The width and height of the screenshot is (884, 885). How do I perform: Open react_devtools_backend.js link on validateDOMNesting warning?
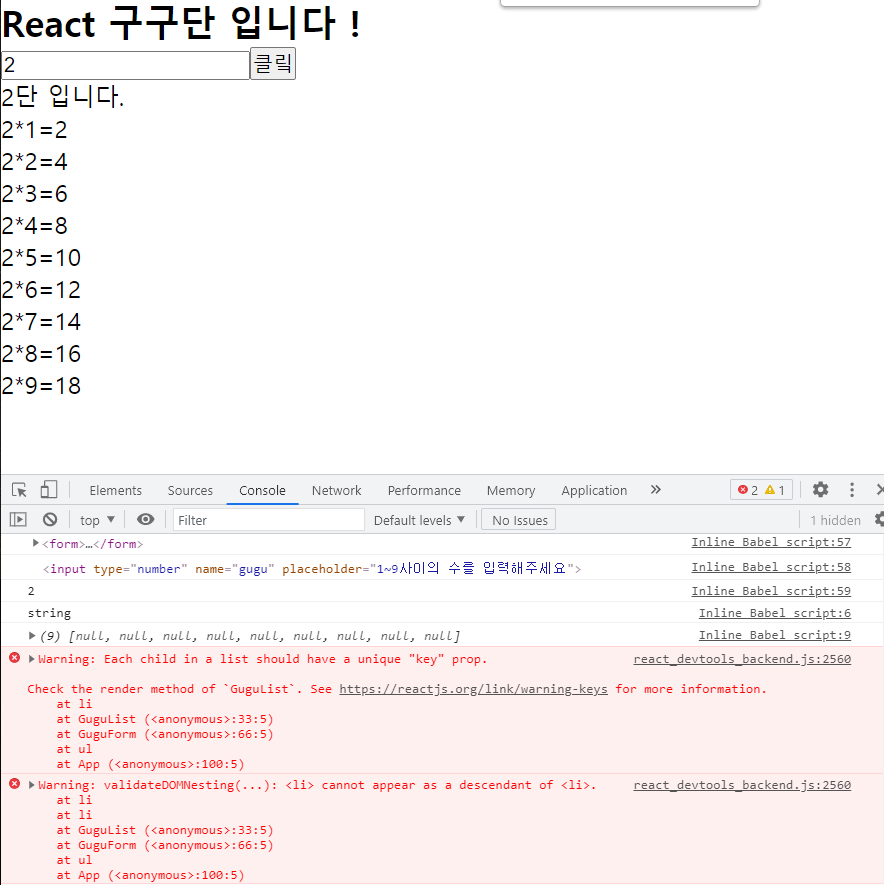[x=742, y=785]
